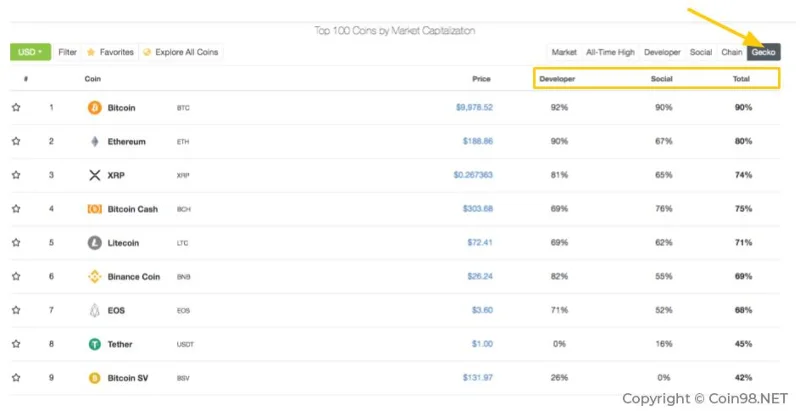
Task: Click the XRP cross logo icon
Action: (94, 175)
